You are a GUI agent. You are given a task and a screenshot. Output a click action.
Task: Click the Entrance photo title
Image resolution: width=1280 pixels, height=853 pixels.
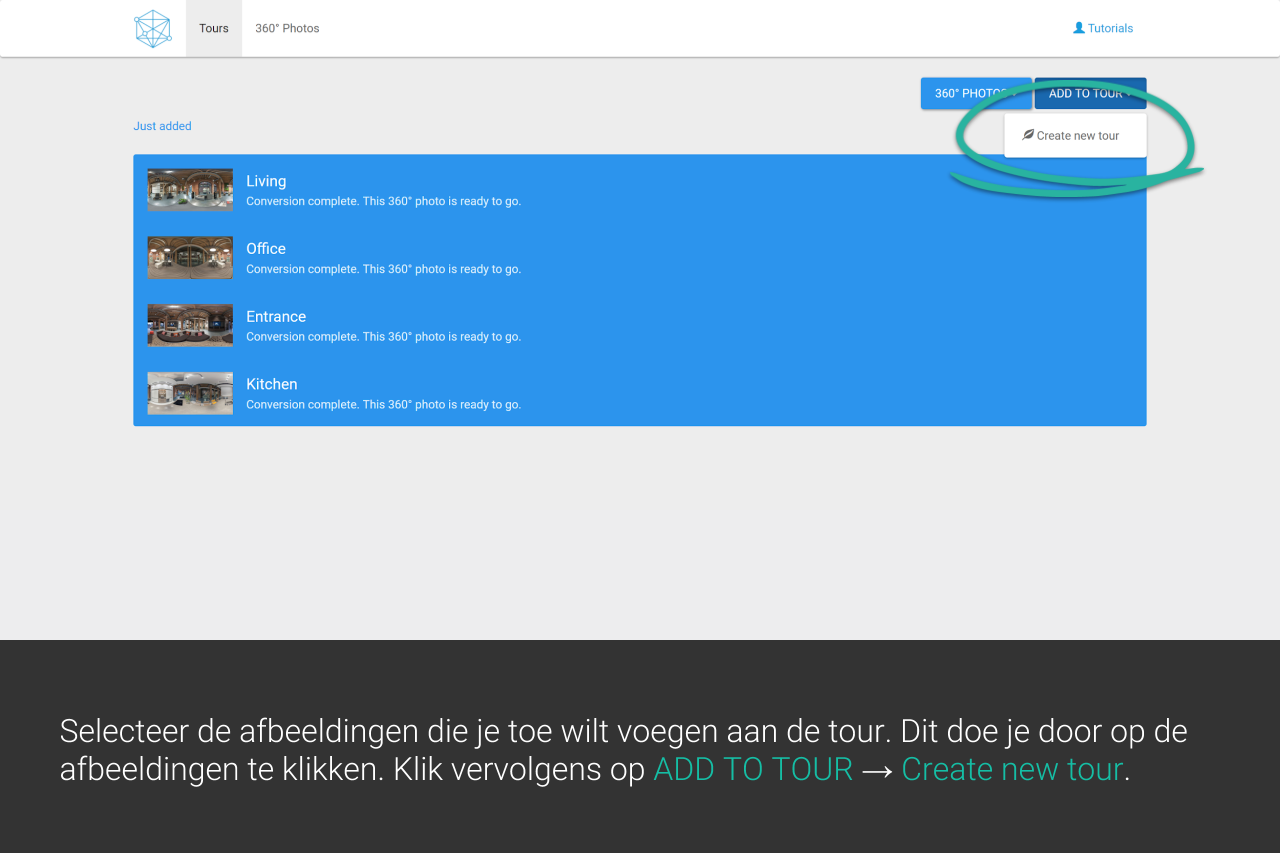276,317
